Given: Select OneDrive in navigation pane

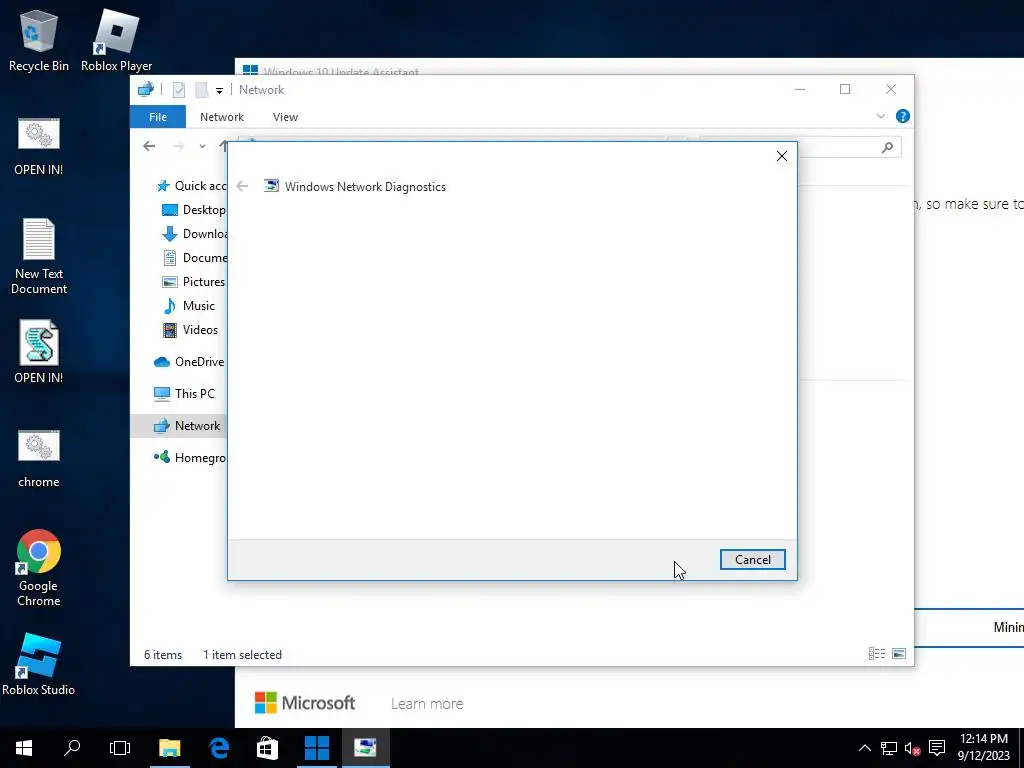Looking at the screenshot, I should pos(189,362).
